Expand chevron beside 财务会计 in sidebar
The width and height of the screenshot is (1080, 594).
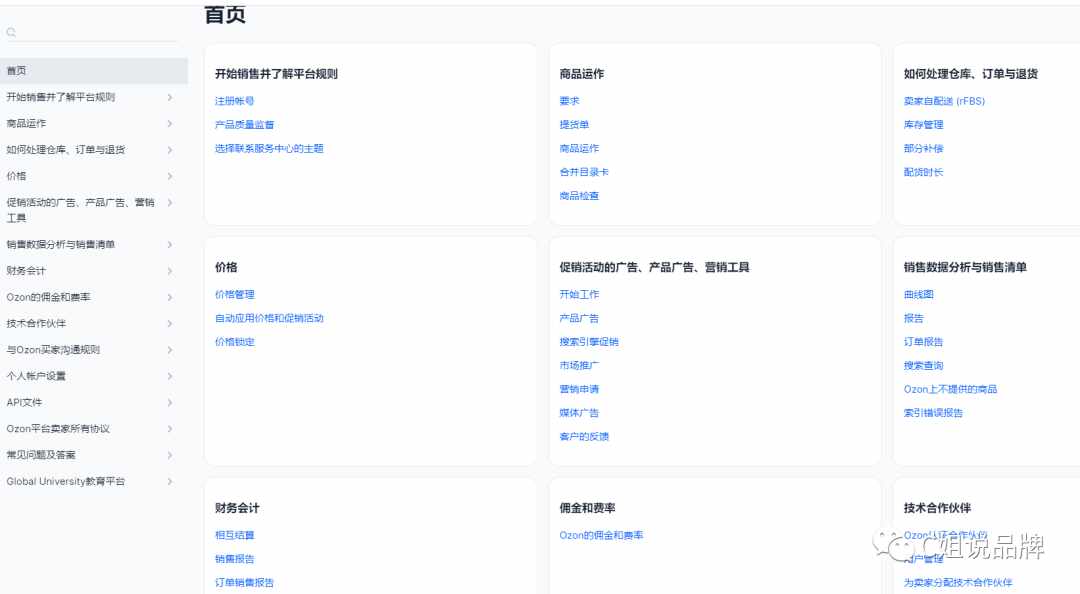(169, 271)
